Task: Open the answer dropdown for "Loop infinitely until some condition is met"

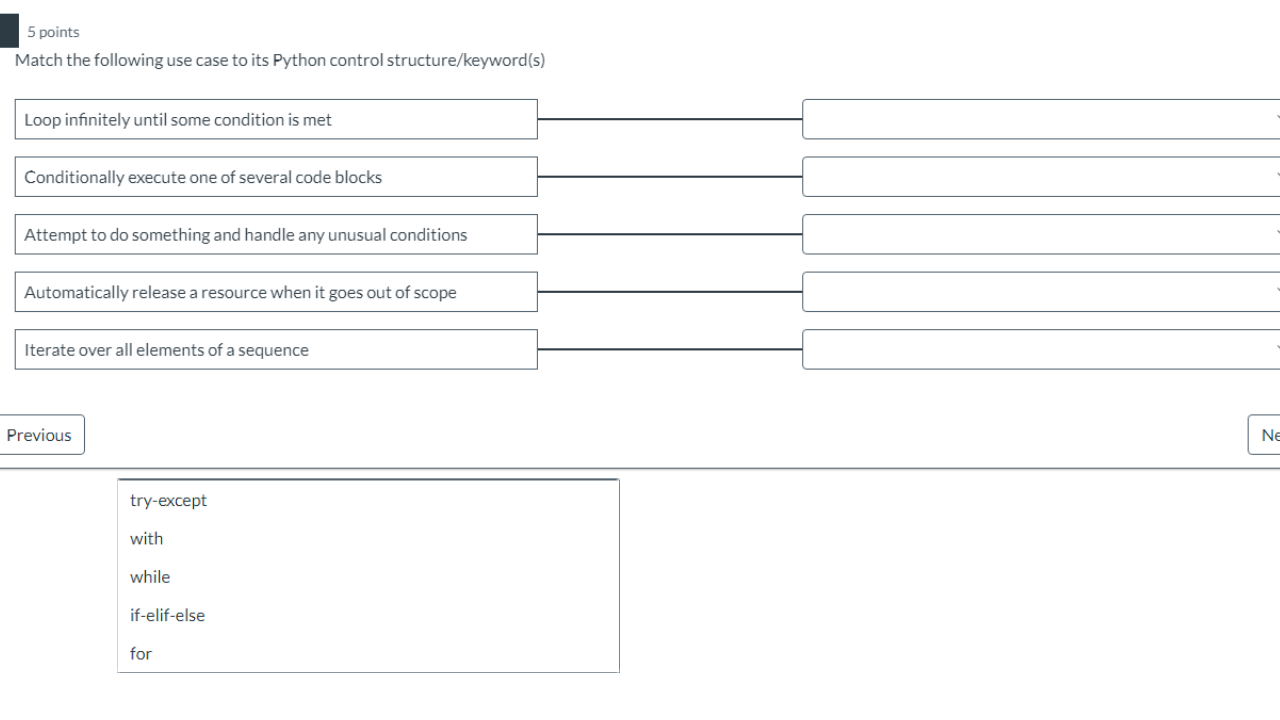Action: pos(1040,118)
